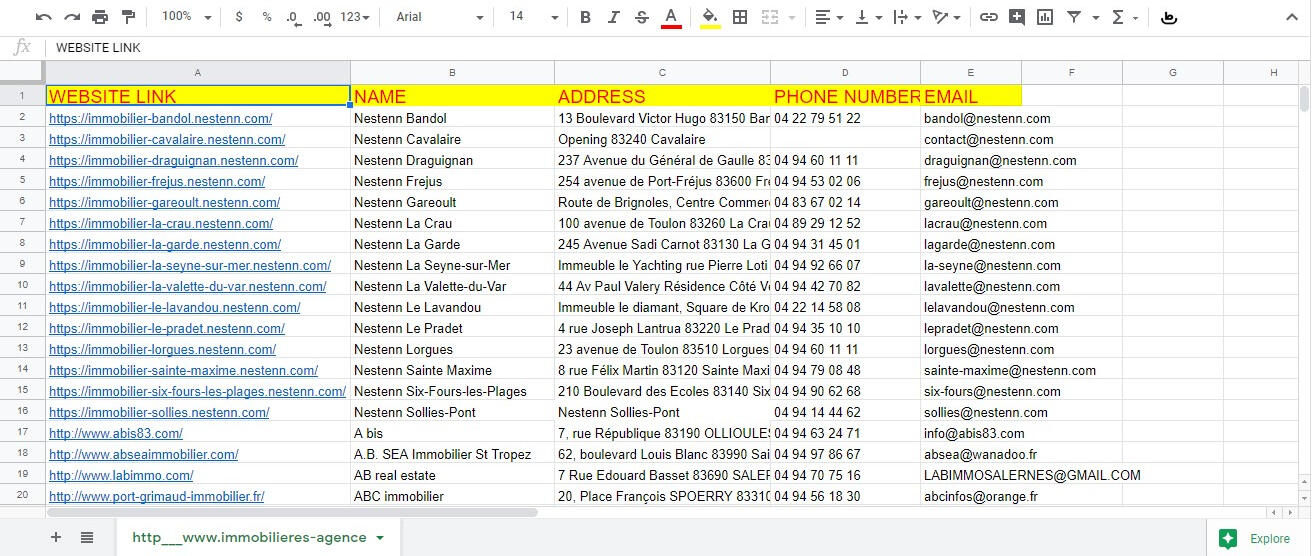The image size is (1315, 556).
Task: Open the borders tool
Action: [x=740, y=17]
